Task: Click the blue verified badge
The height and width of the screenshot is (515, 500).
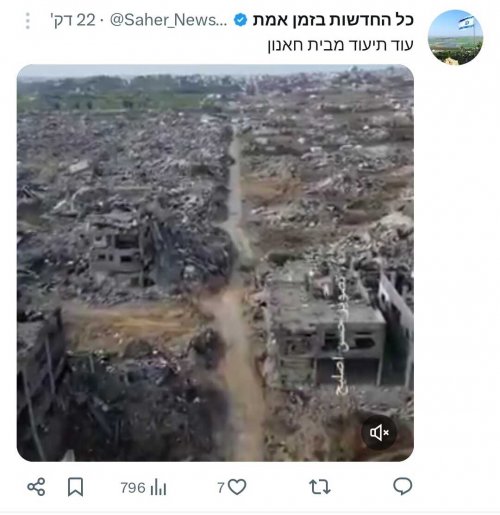Action: [x=240, y=20]
